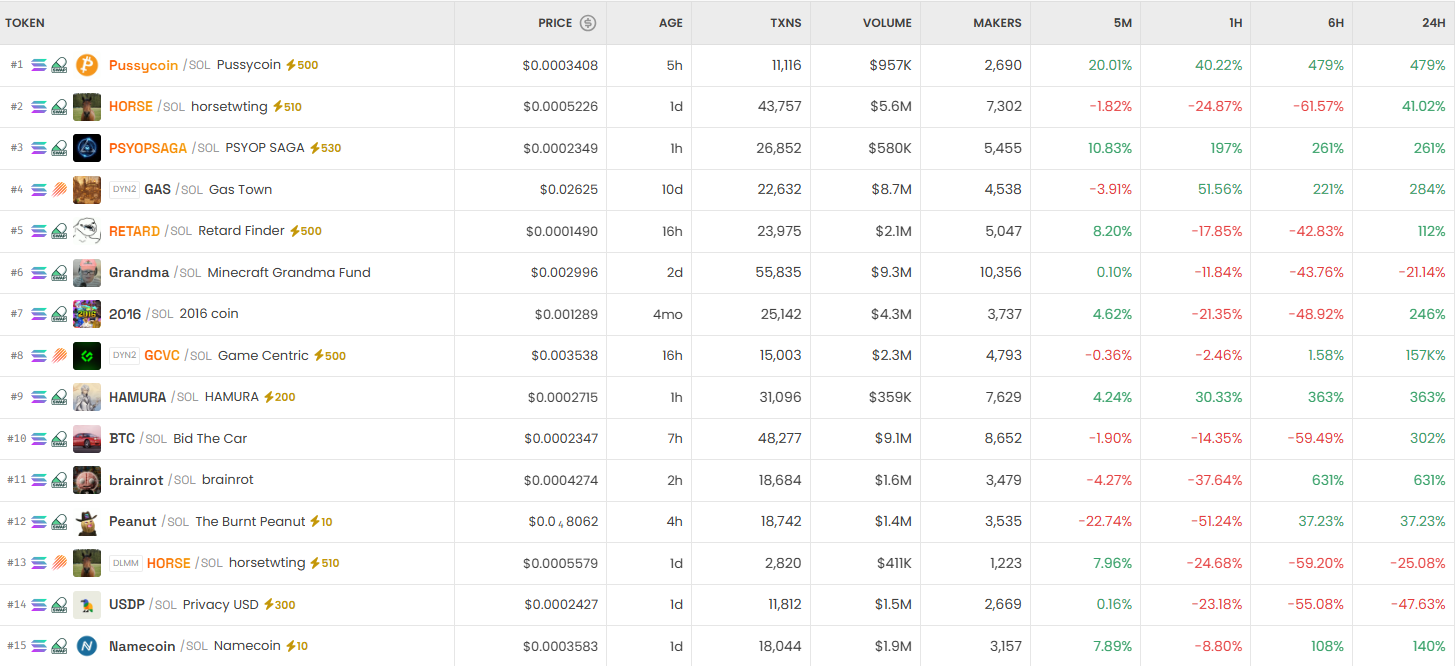Sort by the Makers column header
The height and width of the screenshot is (666, 1455).
[x=997, y=23]
